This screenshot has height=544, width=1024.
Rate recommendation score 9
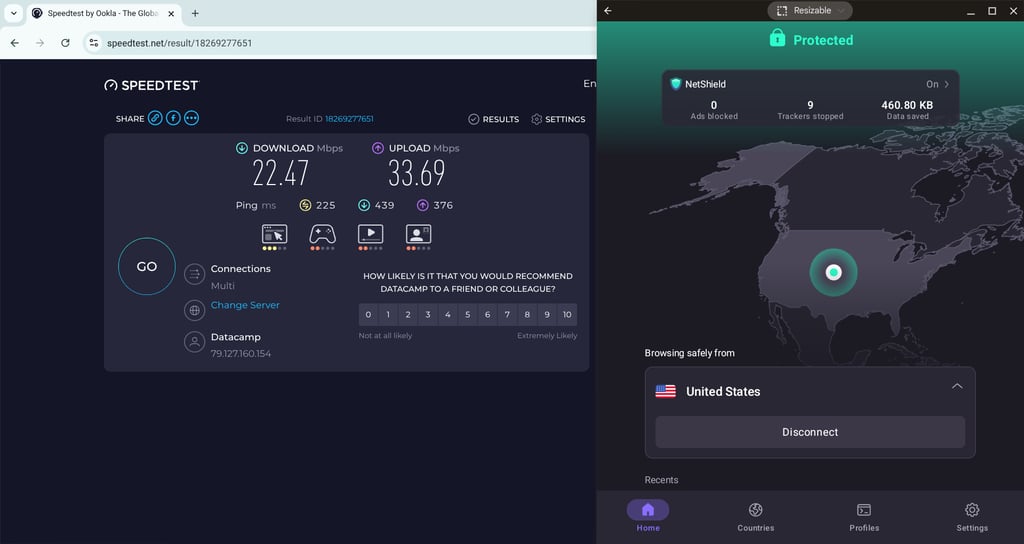coord(547,315)
